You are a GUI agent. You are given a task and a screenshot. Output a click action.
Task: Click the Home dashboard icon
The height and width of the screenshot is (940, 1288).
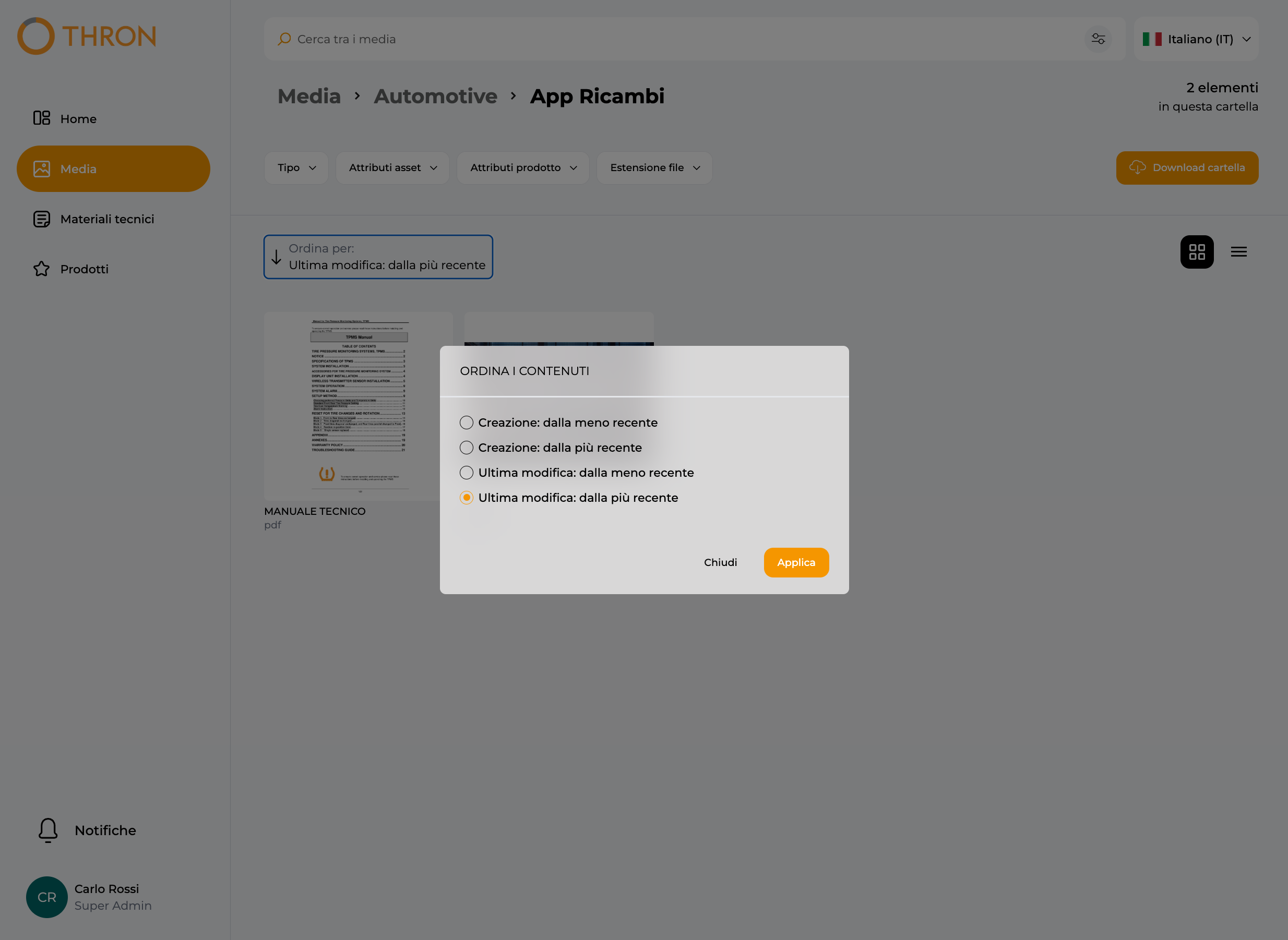coord(42,118)
